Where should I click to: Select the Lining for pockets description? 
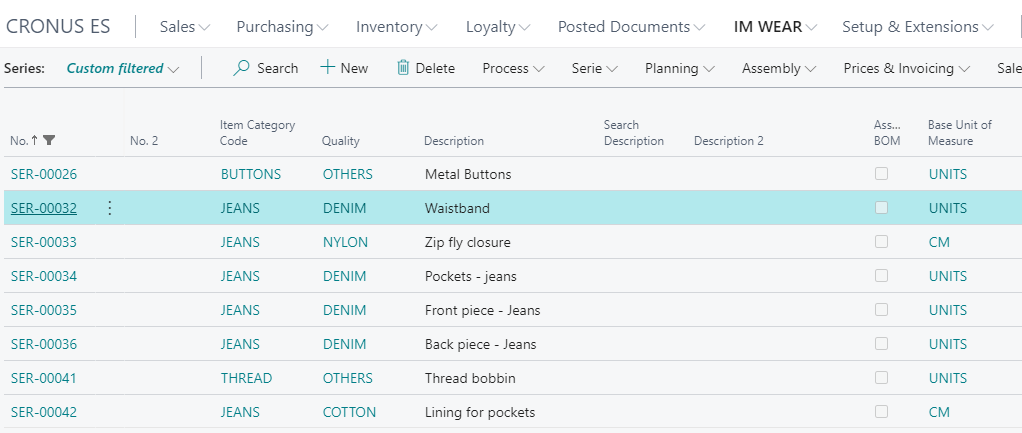(x=480, y=412)
